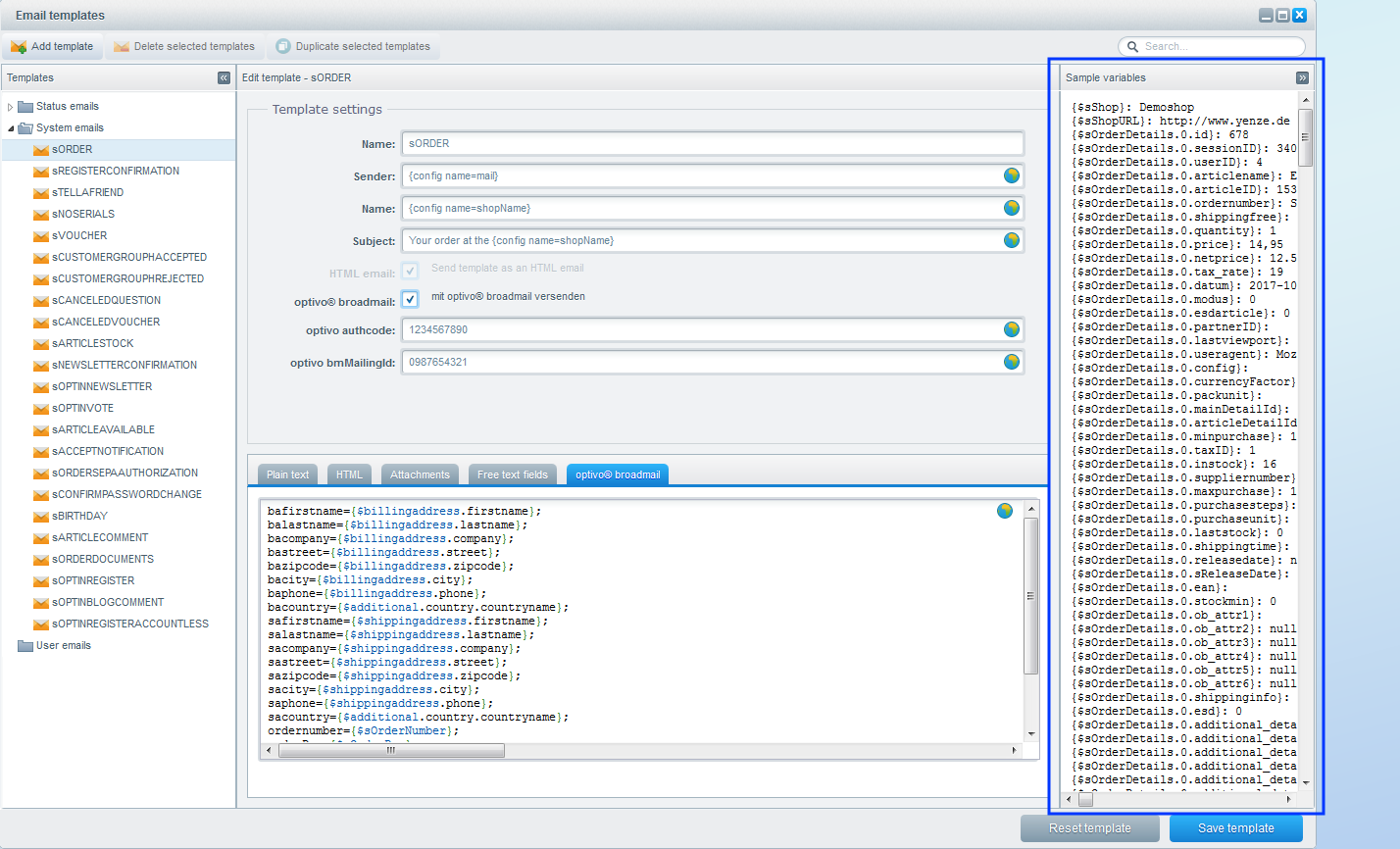The image size is (1400, 849).
Task: Collapse the Templates panel
Action: click(x=224, y=77)
